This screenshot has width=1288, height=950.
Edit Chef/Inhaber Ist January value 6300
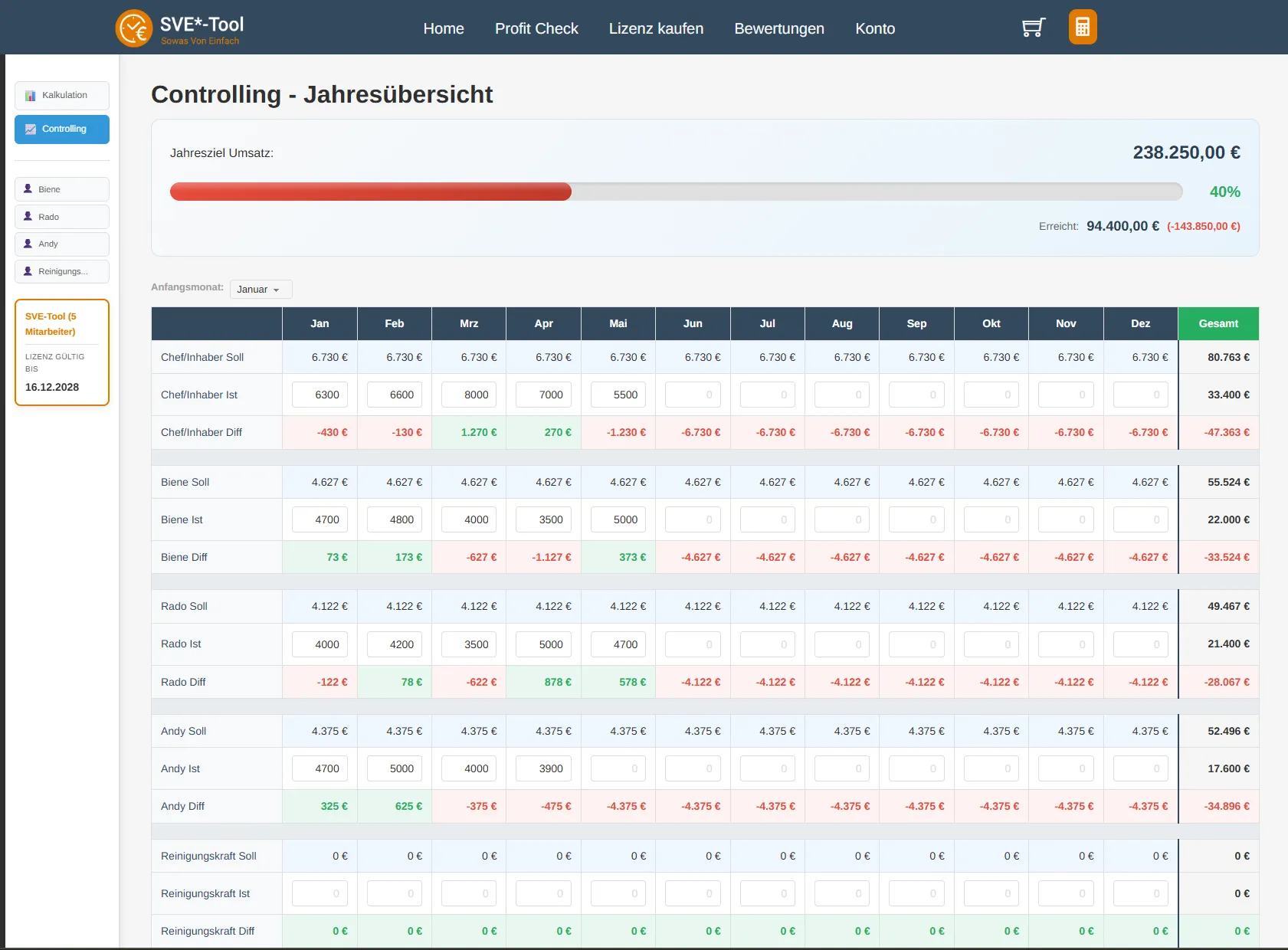click(320, 395)
